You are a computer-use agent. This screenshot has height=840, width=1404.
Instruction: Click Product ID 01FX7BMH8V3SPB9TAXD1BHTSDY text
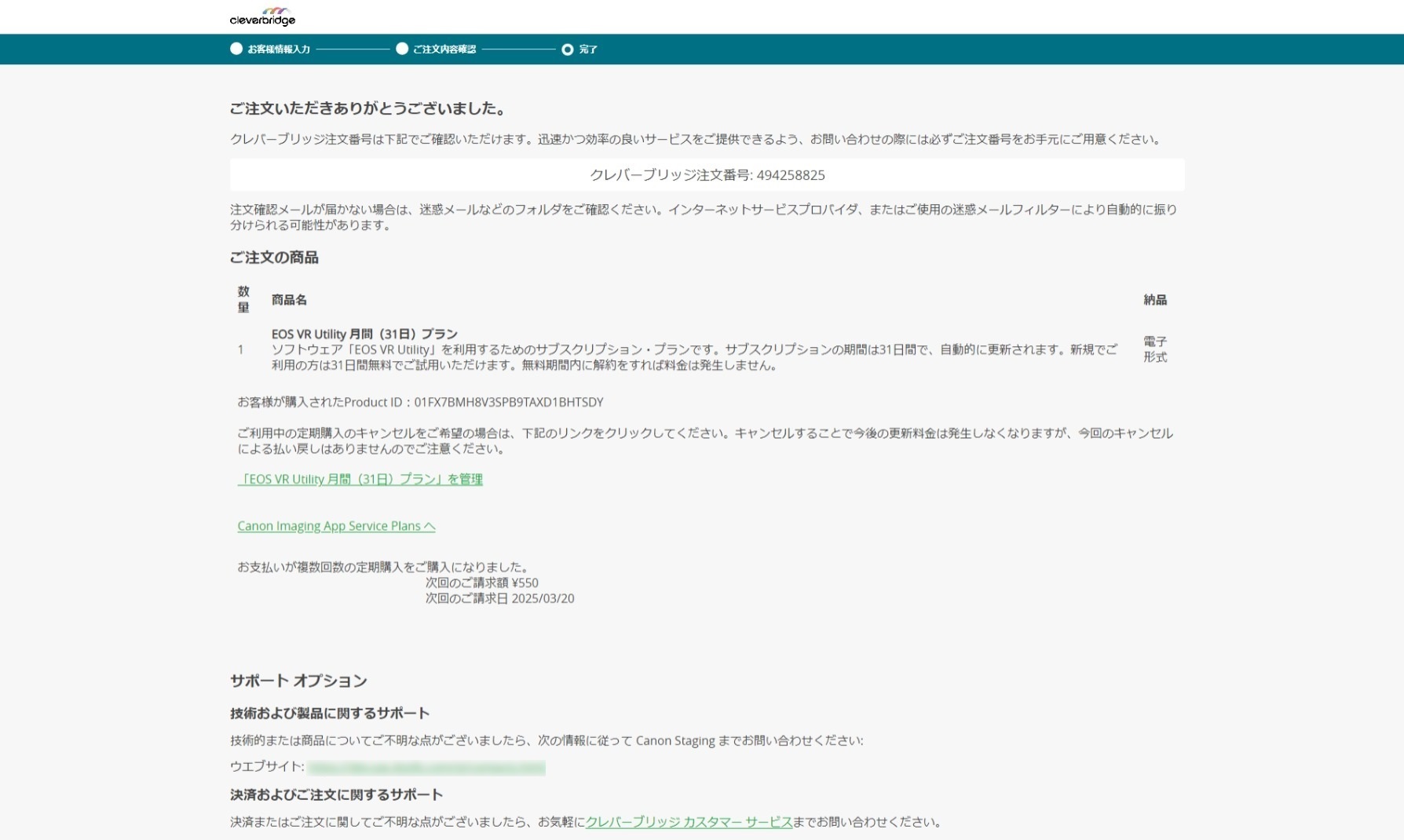click(x=509, y=402)
